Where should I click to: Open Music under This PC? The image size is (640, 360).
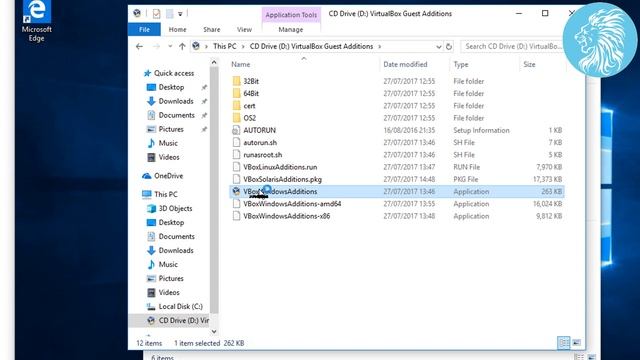click(x=168, y=264)
